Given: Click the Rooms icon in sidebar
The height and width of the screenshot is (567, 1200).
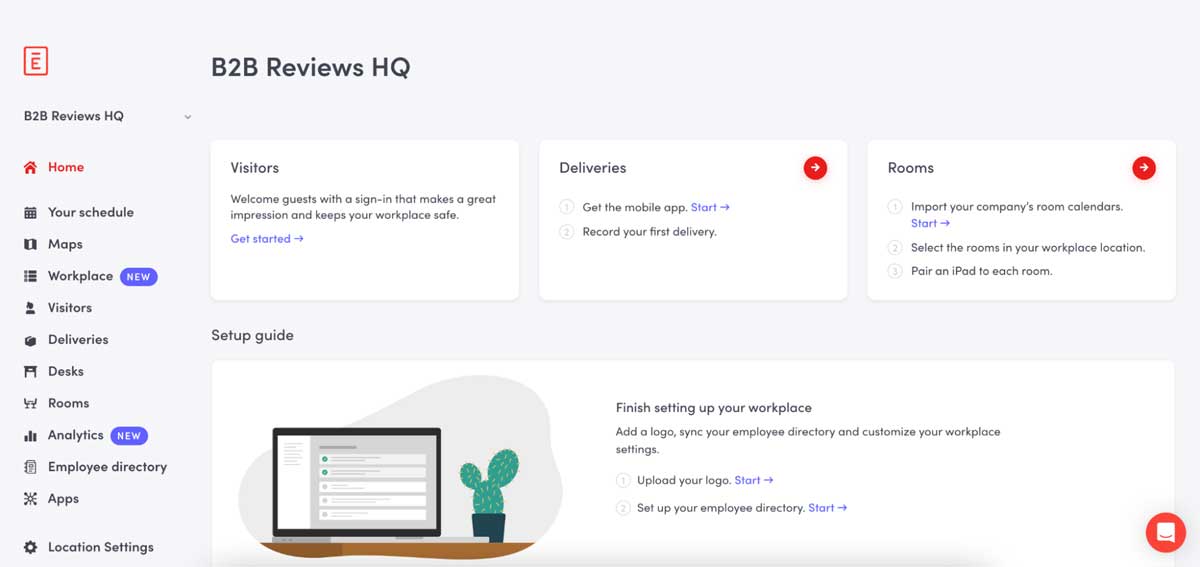Looking at the screenshot, I should pyautogui.click(x=30, y=404).
